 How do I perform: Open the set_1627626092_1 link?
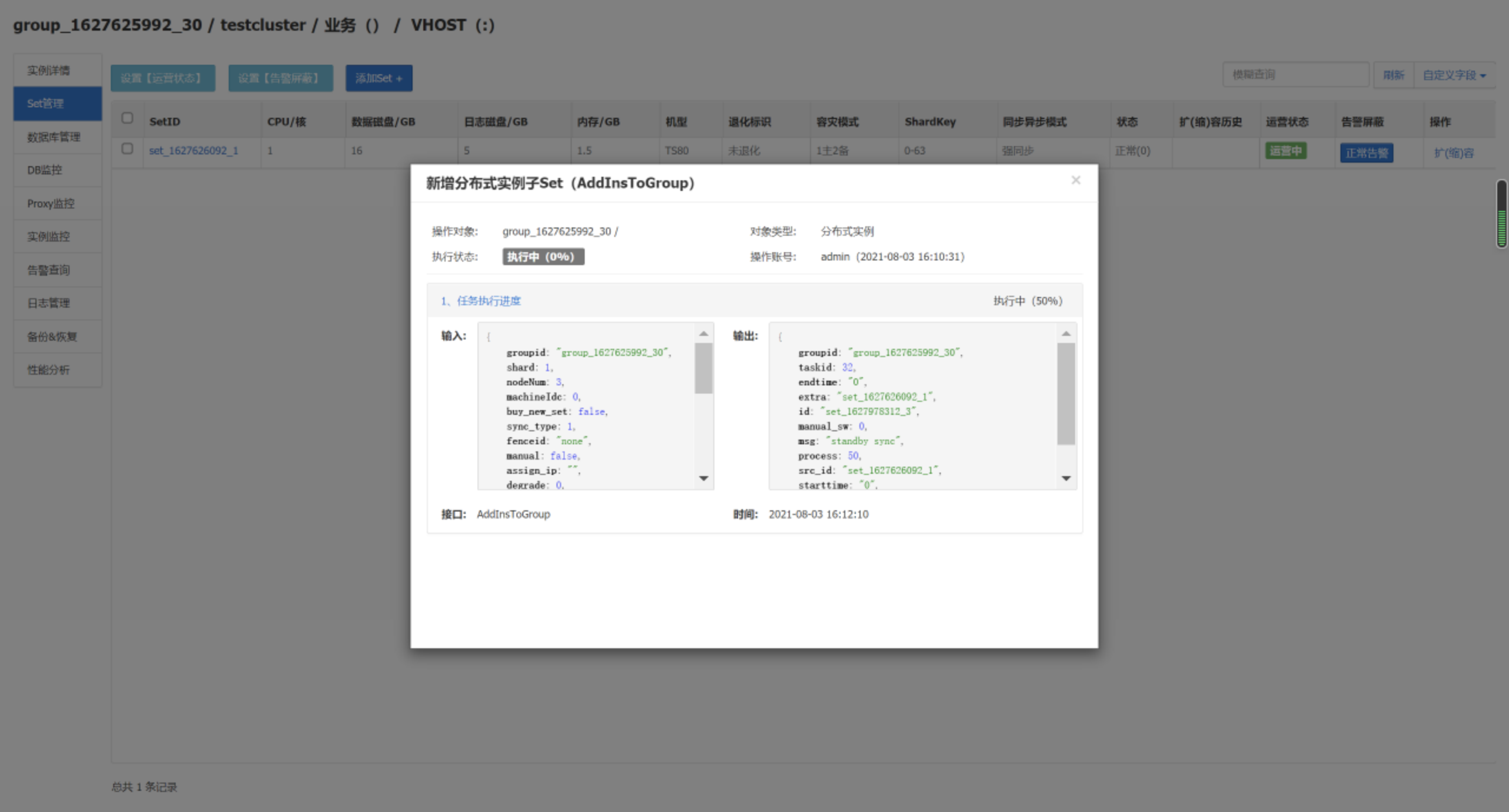click(193, 151)
